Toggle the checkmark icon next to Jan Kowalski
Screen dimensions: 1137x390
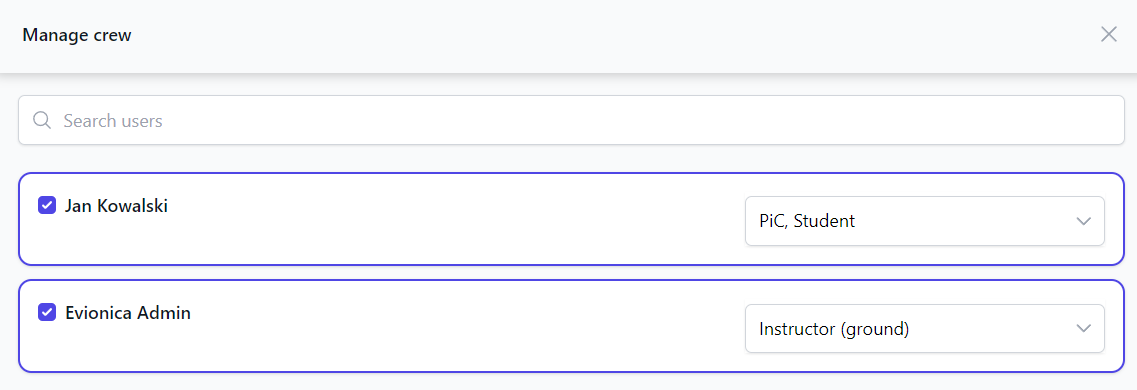coord(47,206)
